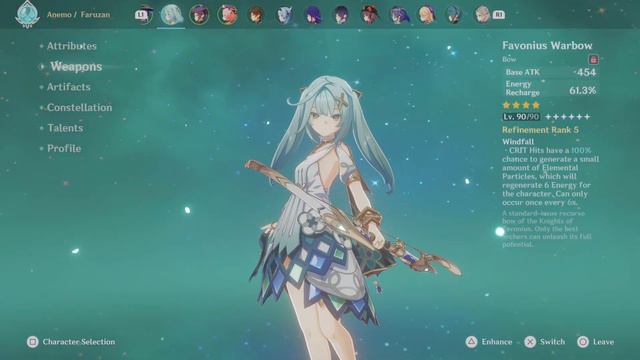
Task: Click the Switch label
Action: (552, 342)
